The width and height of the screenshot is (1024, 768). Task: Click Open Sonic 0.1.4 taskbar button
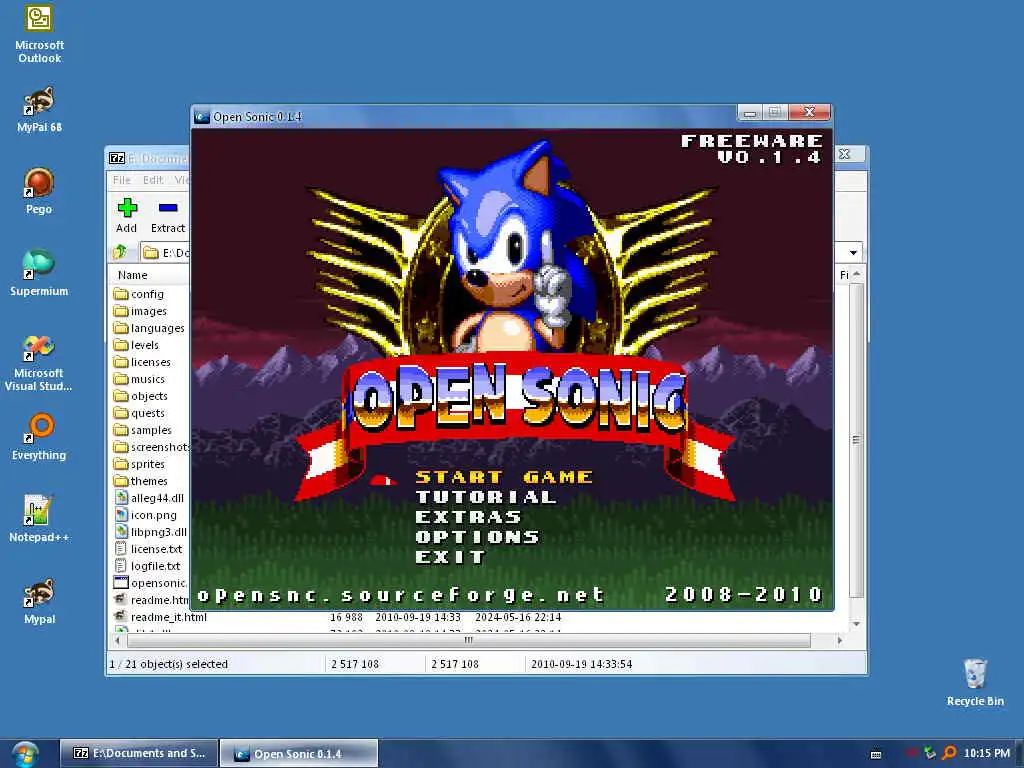coord(298,754)
